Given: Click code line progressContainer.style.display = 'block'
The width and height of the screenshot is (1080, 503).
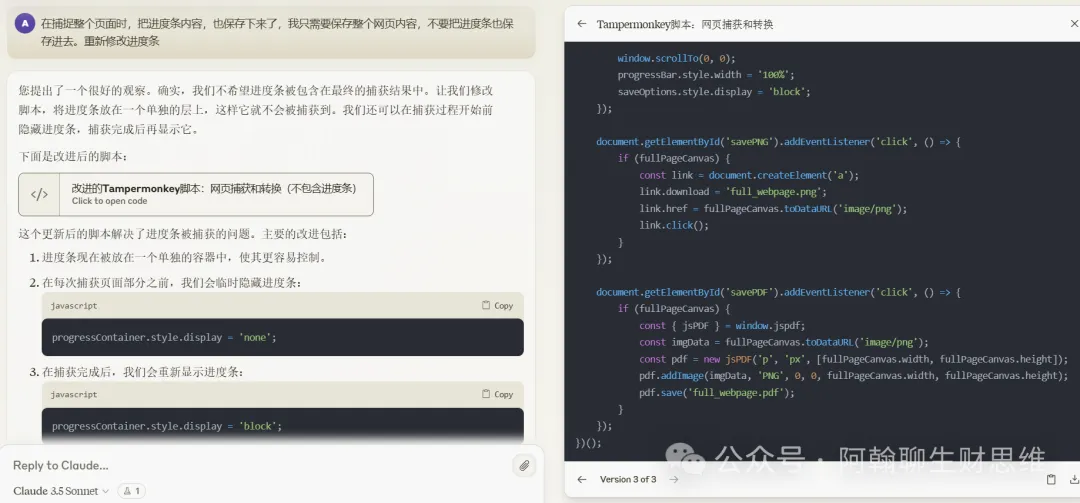Looking at the screenshot, I should tap(167, 427).
